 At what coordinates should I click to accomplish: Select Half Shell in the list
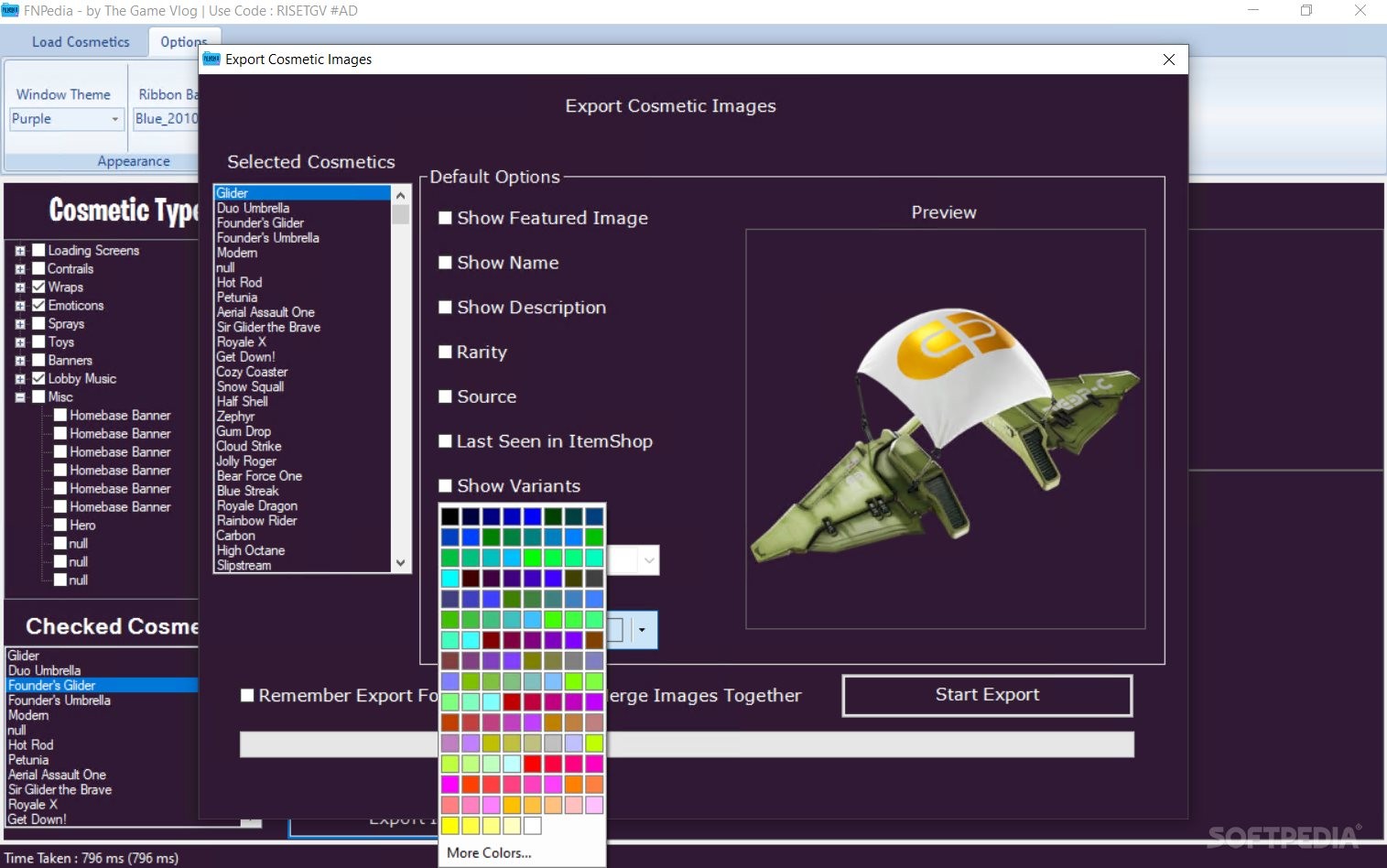(242, 402)
